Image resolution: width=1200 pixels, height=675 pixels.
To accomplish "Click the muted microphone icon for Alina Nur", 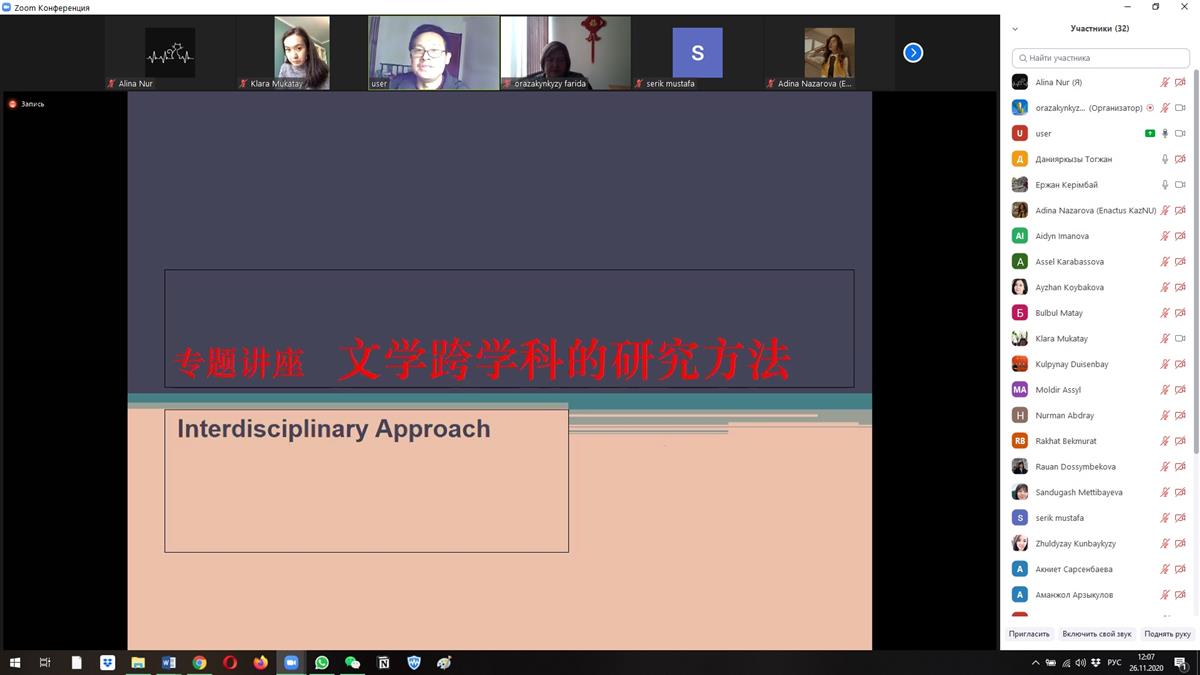I will tap(1164, 83).
